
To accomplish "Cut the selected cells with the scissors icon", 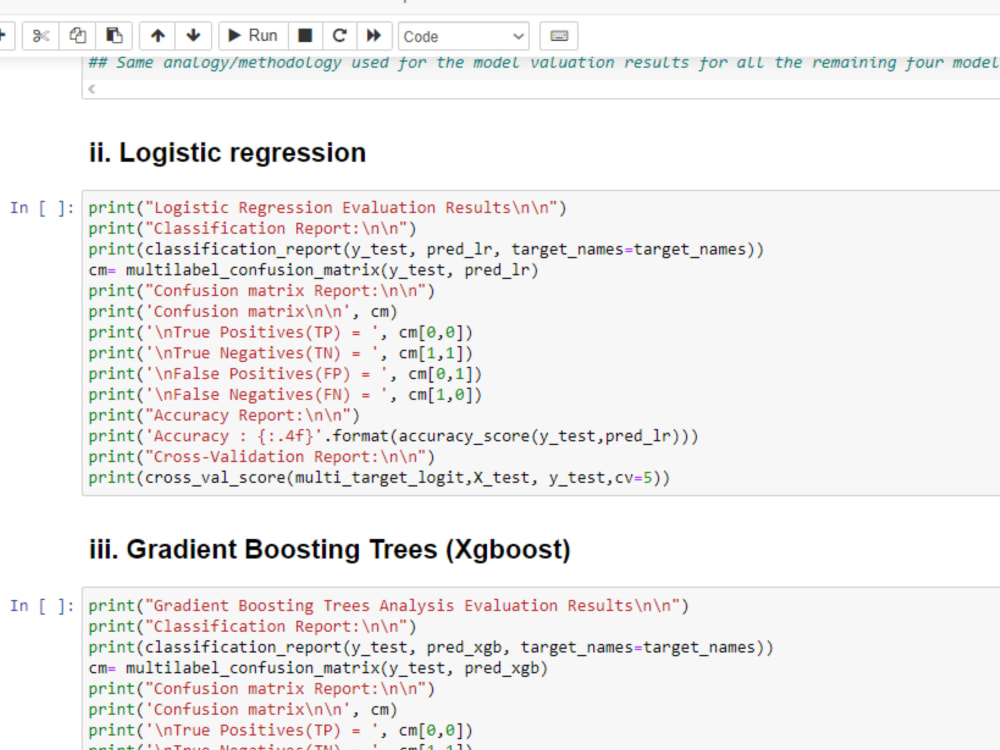I will (x=40, y=35).
